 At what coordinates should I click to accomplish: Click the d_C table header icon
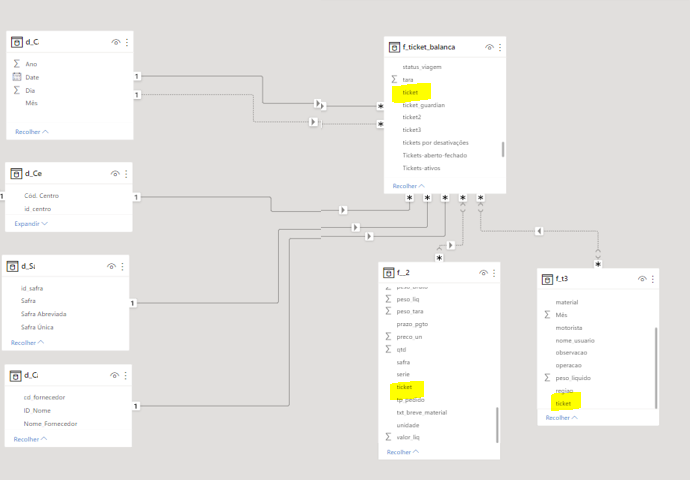[x=17, y=42]
